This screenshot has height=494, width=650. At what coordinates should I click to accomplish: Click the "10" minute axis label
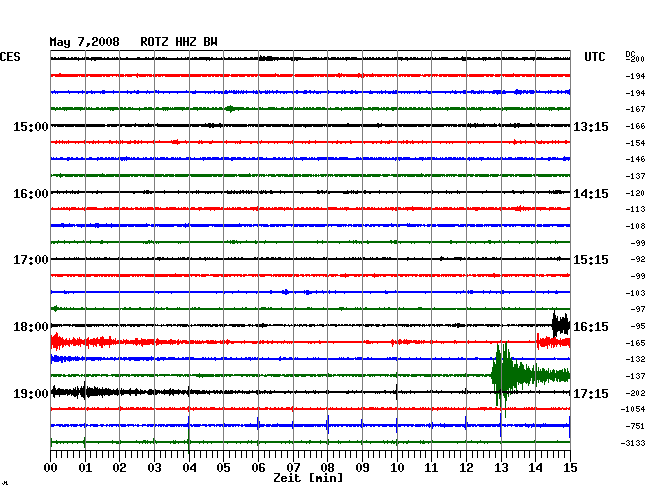pyautogui.click(x=397, y=468)
